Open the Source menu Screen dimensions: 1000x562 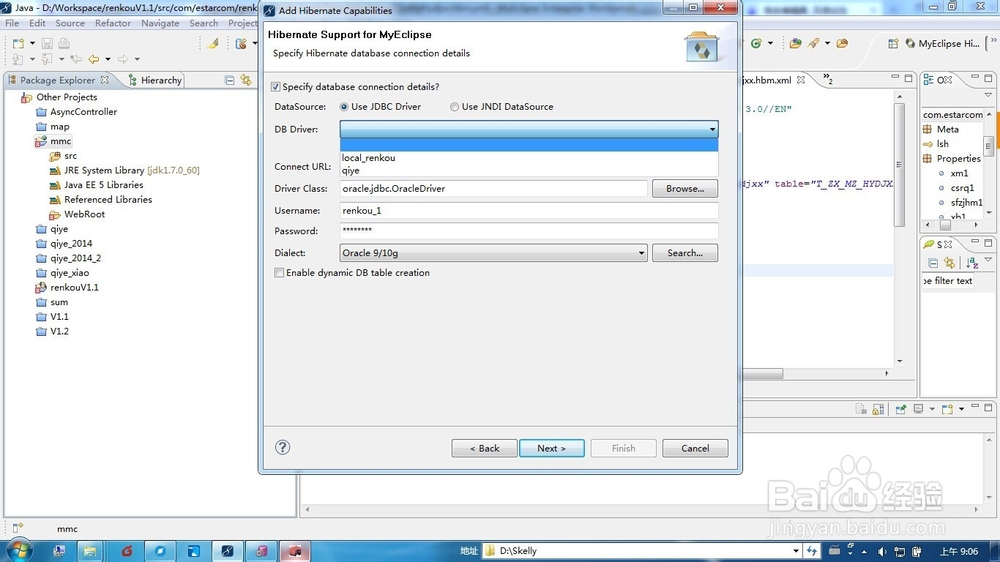(x=70, y=23)
